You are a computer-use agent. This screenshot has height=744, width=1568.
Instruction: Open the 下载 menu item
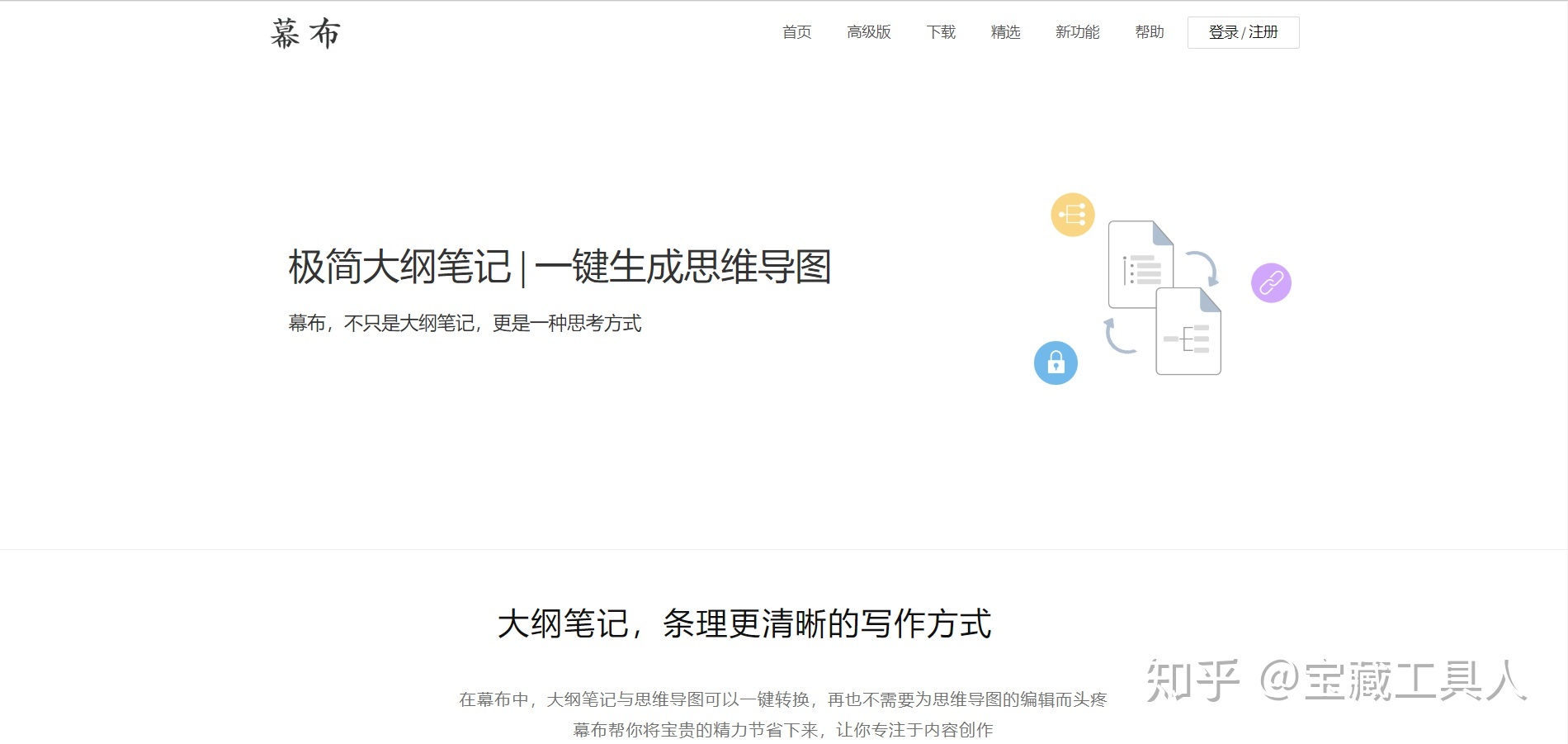pyautogui.click(x=940, y=32)
